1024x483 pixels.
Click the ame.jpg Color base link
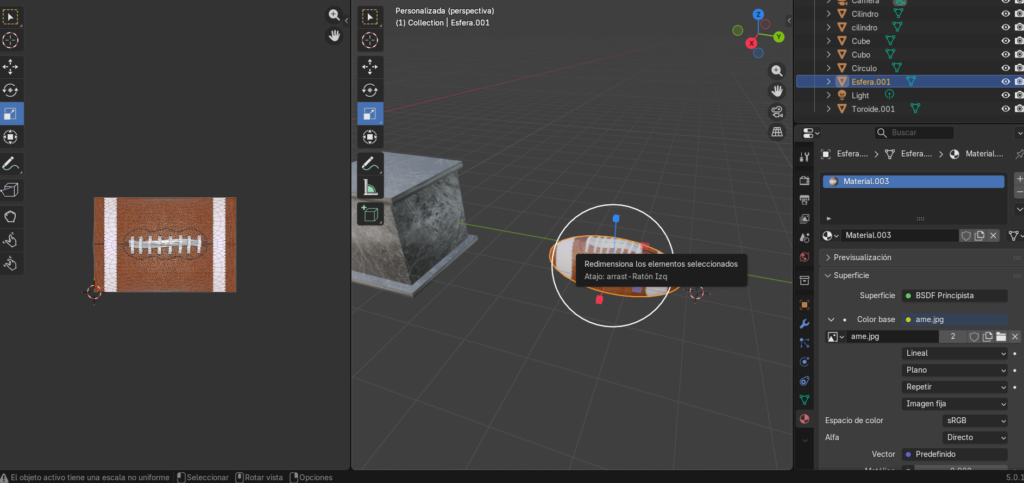coord(953,319)
